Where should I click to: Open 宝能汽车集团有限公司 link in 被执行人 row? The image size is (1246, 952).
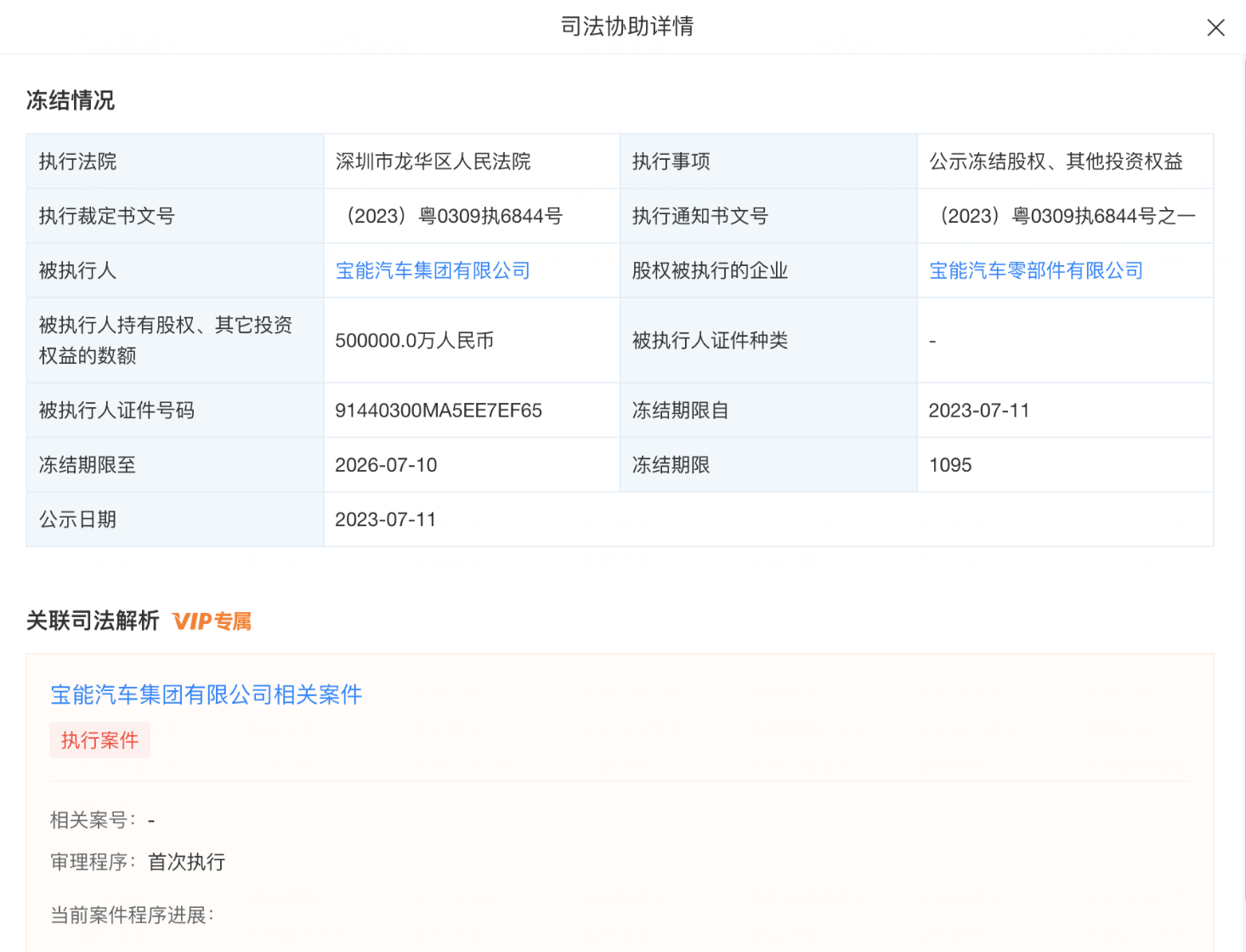(x=433, y=270)
